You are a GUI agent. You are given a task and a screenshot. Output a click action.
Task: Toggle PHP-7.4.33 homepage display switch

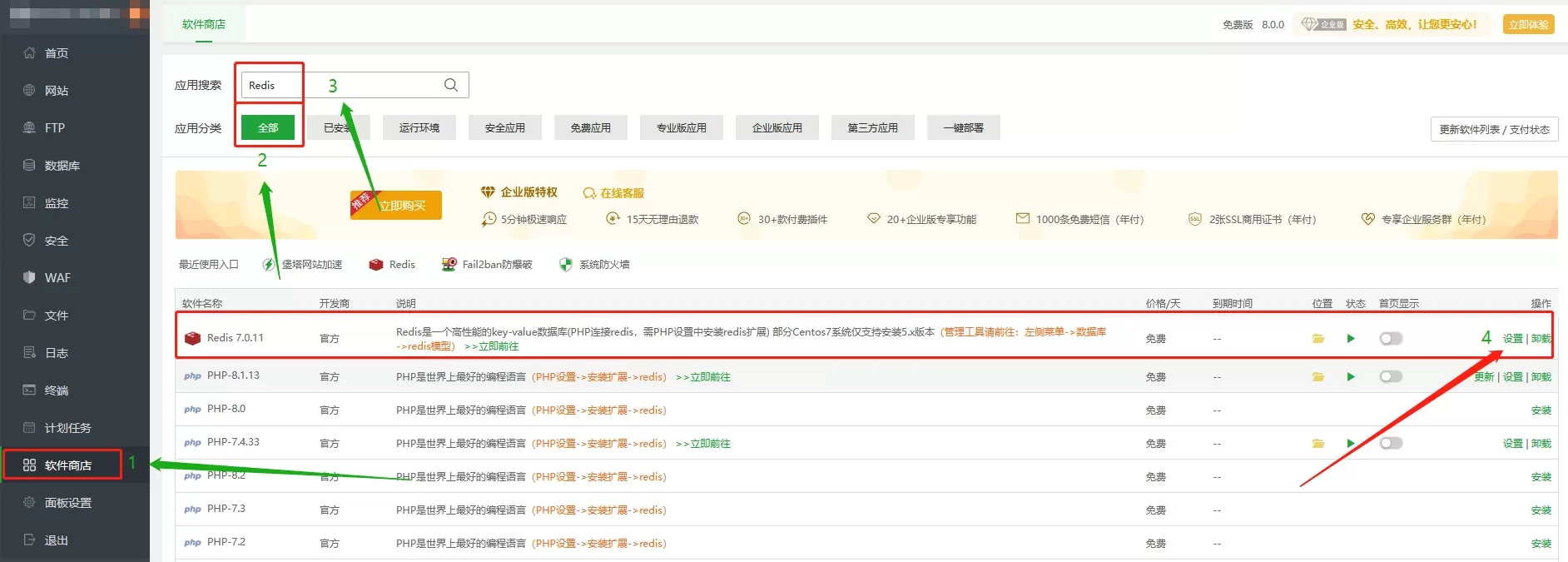tap(1391, 444)
